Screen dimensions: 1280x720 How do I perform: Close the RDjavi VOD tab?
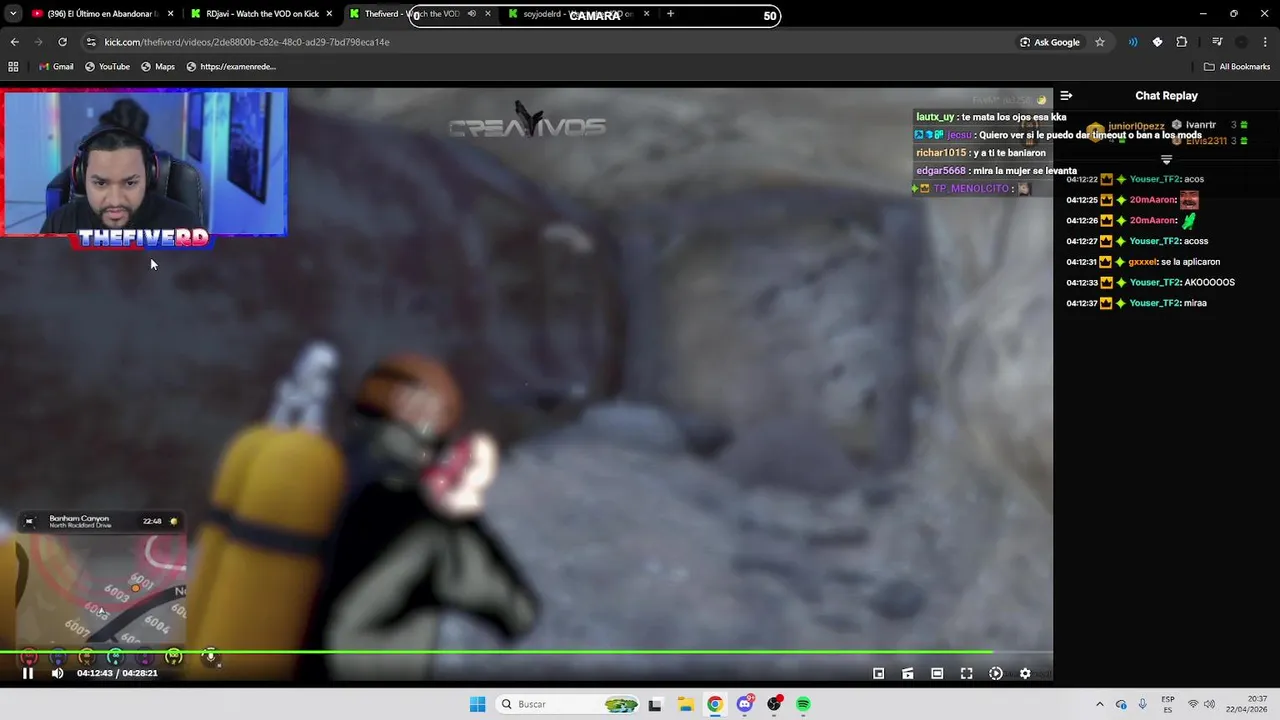pyautogui.click(x=329, y=14)
